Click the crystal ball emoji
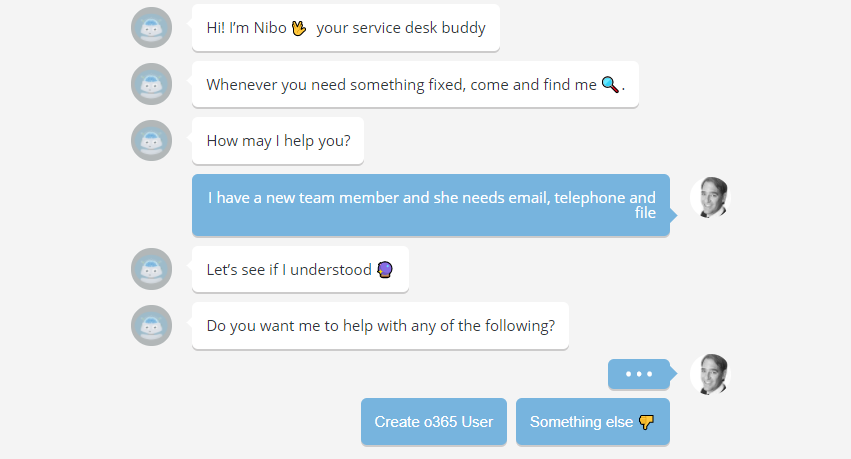The image size is (851, 459). [x=385, y=269]
